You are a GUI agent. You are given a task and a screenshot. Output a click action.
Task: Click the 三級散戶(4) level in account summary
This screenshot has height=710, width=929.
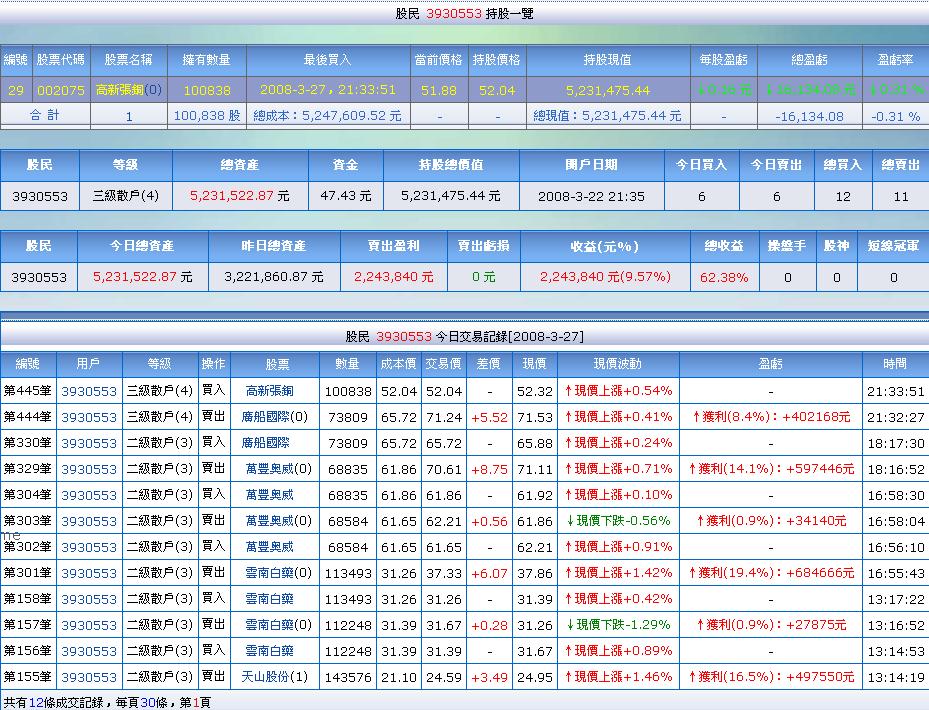[126, 196]
